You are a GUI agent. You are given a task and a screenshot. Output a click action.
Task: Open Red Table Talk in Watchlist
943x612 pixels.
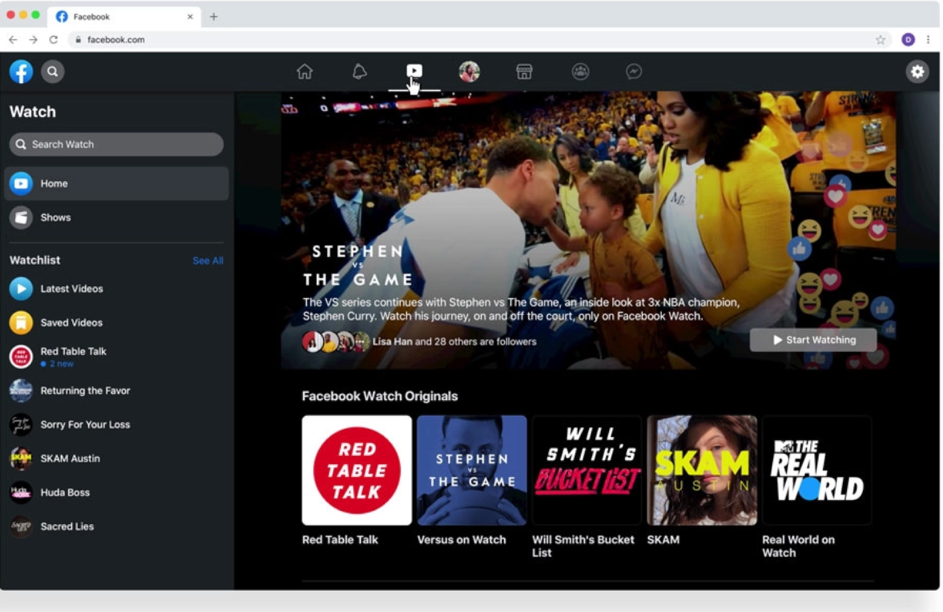(x=116, y=356)
